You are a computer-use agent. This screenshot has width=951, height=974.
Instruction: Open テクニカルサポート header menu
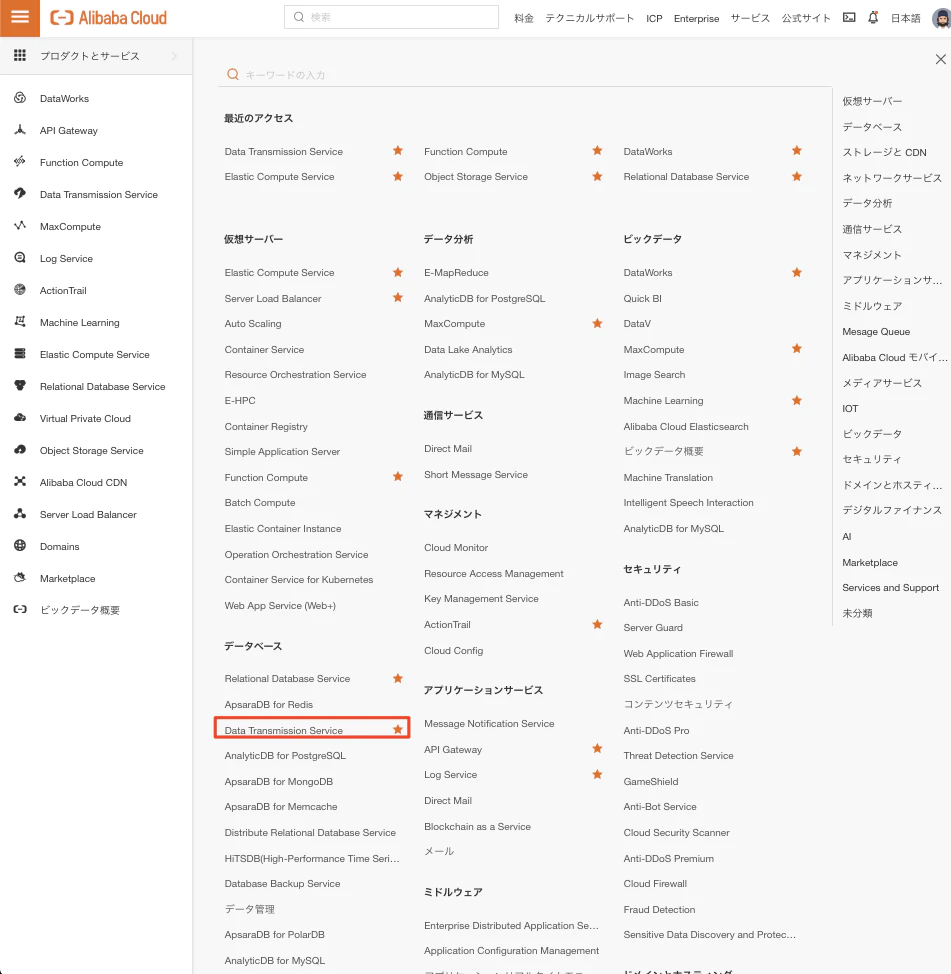(589, 18)
